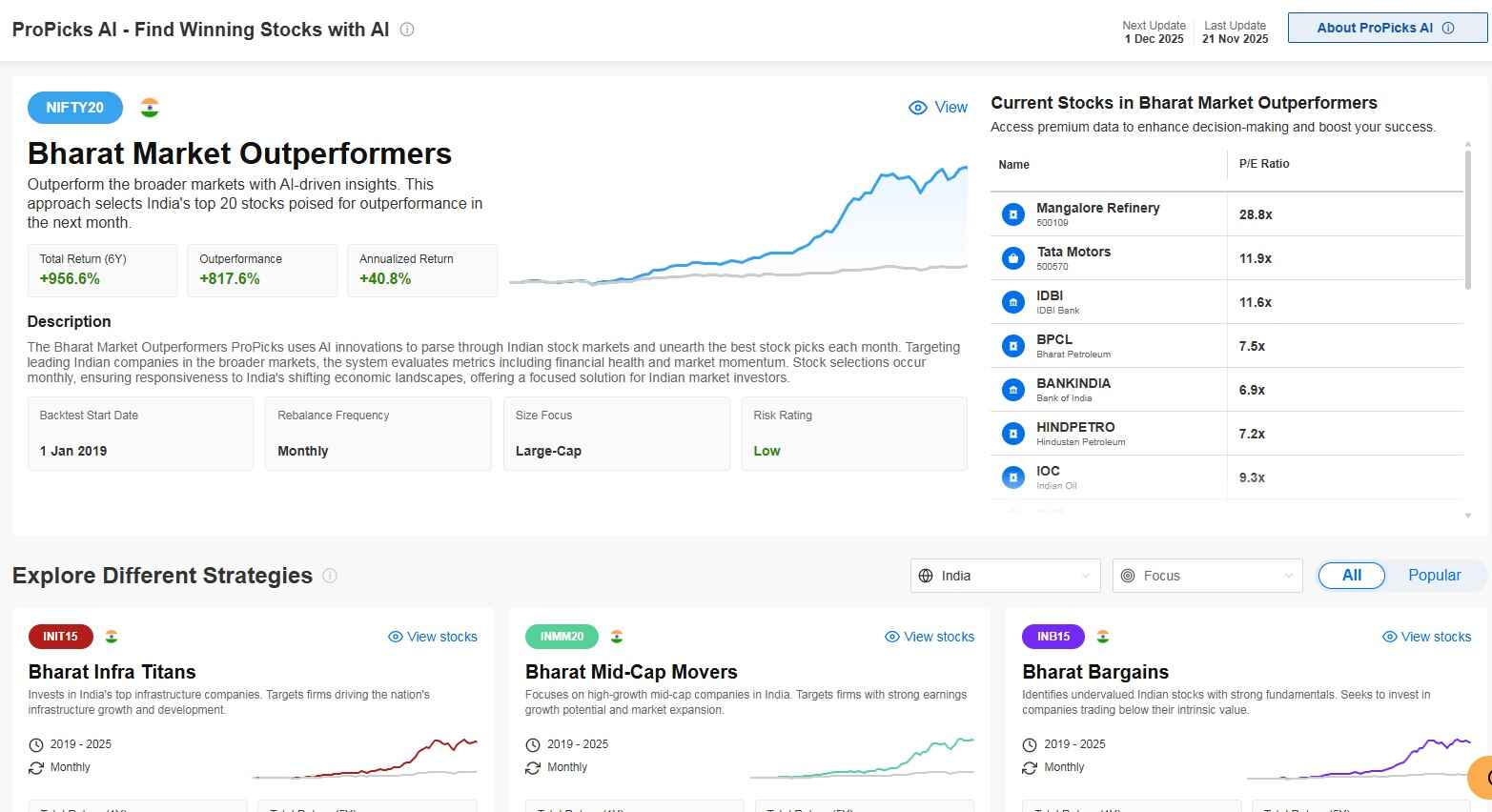Click the eye icon beside View on the chart
This screenshot has height=812, width=1492.
[x=918, y=108]
